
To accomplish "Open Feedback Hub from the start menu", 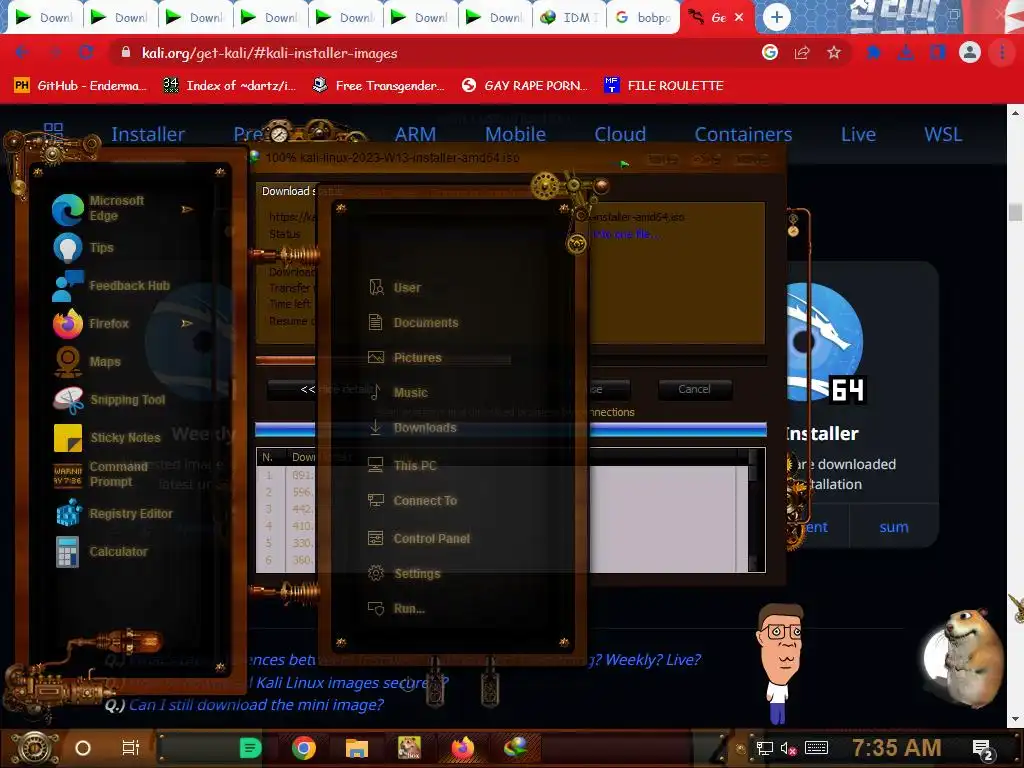I will [x=111, y=285].
